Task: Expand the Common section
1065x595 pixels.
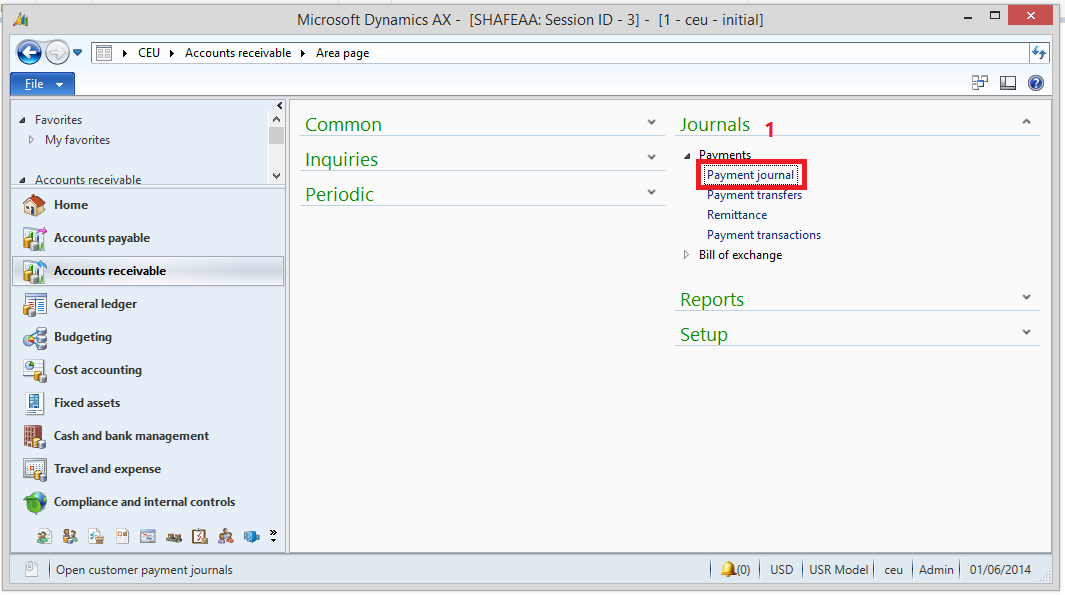Action: [651, 122]
